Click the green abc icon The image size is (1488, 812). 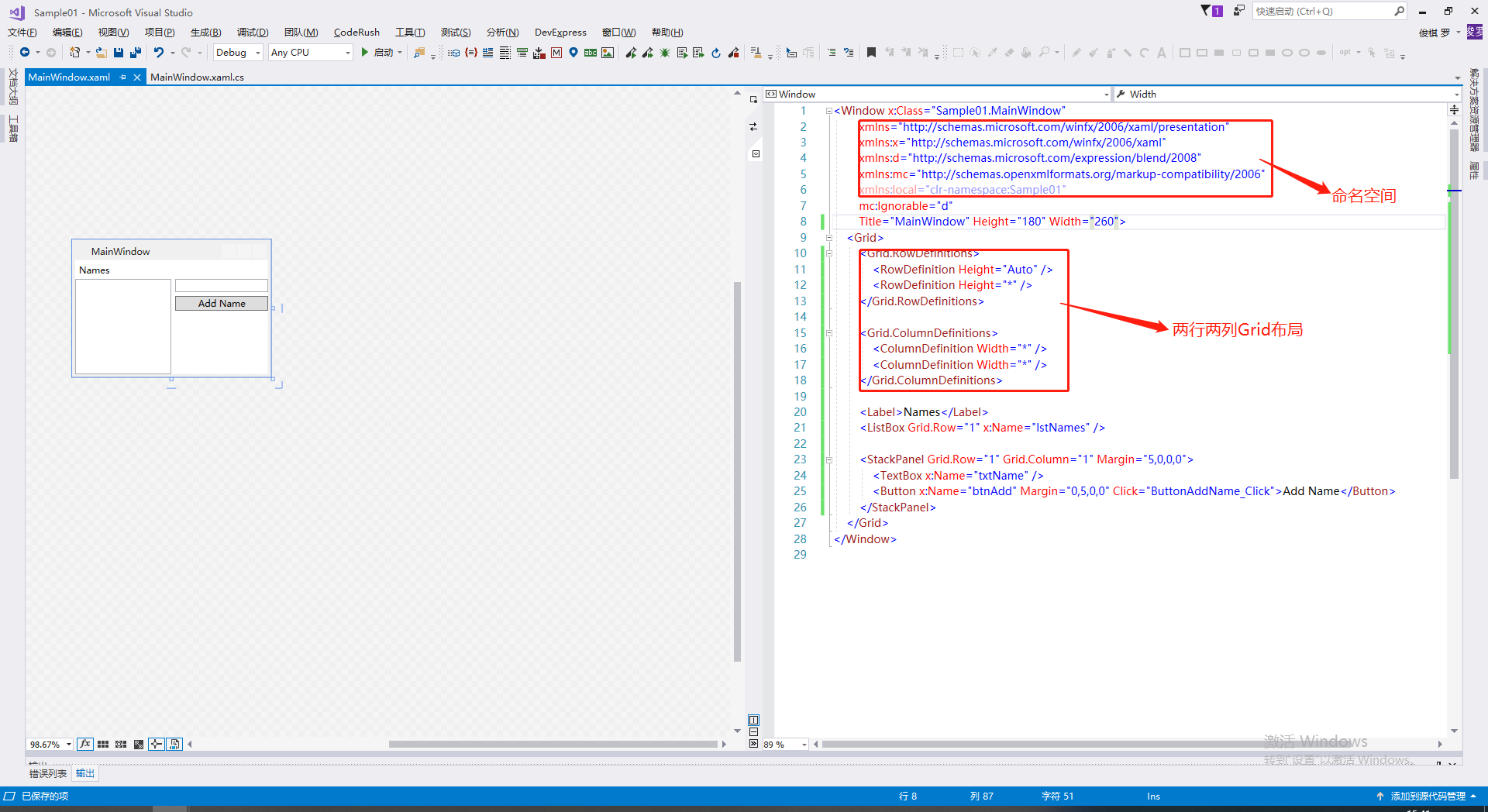tap(591, 53)
